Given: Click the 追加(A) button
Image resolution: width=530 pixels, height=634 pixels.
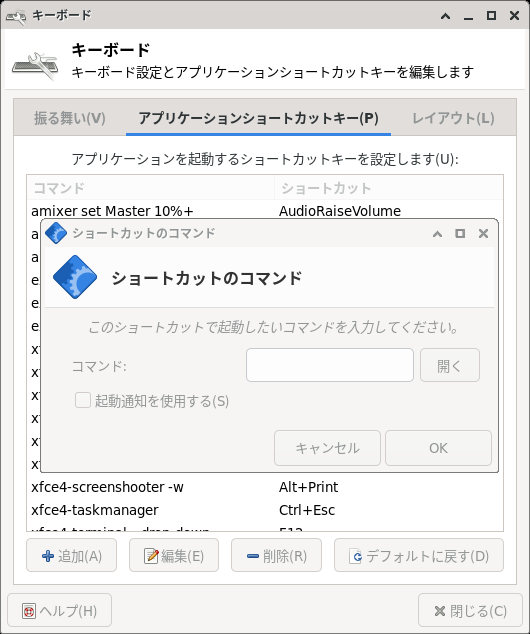Looking at the screenshot, I should click(x=72, y=555).
